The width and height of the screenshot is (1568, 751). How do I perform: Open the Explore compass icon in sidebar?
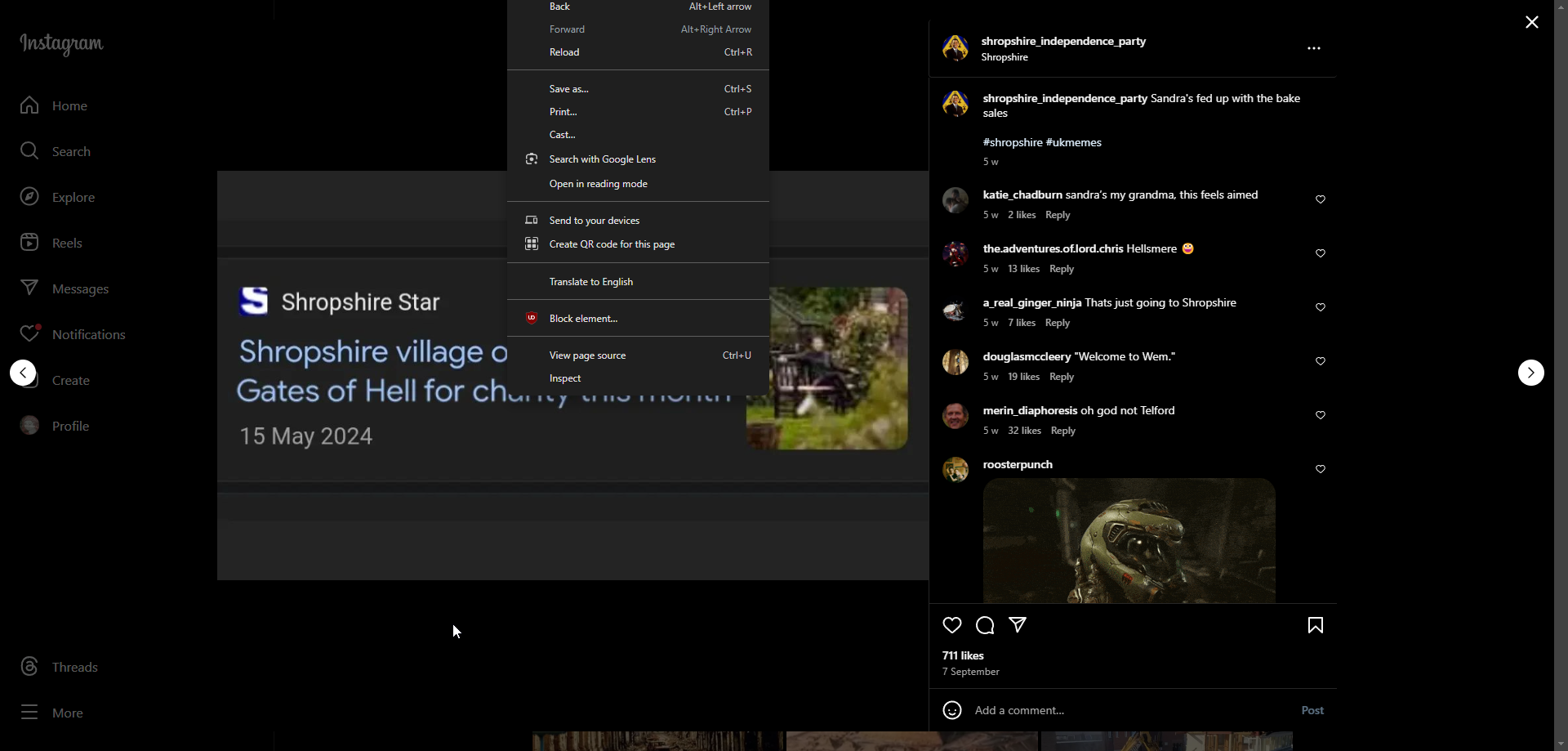coord(29,197)
